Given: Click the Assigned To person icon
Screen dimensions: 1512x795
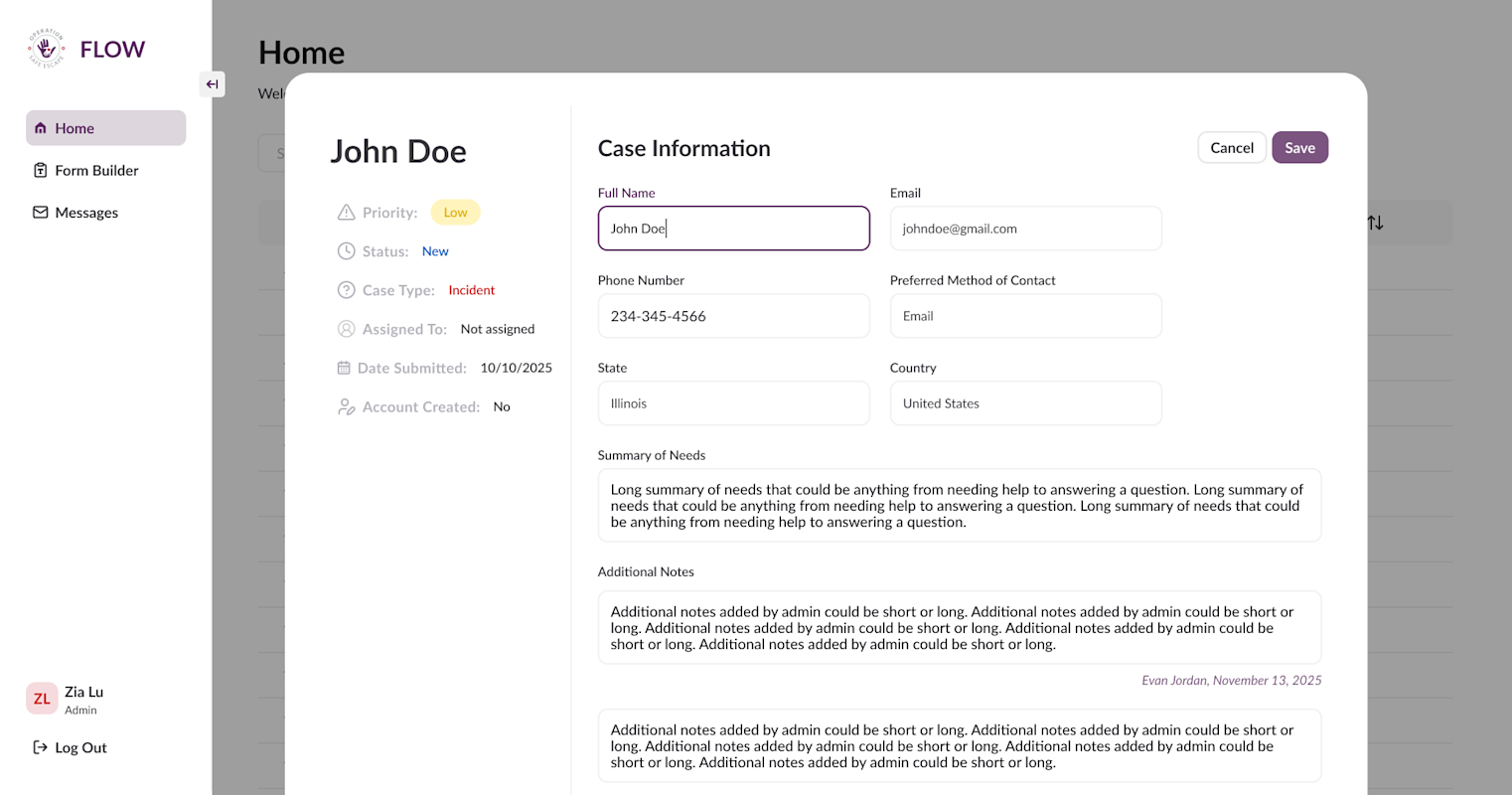Looking at the screenshot, I should (x=346, y=329).
